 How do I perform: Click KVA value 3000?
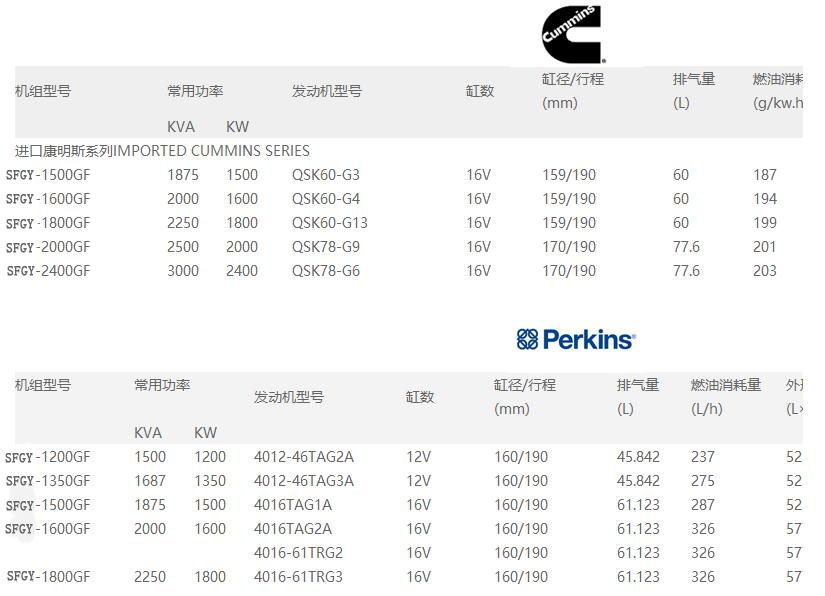(183, 271)
